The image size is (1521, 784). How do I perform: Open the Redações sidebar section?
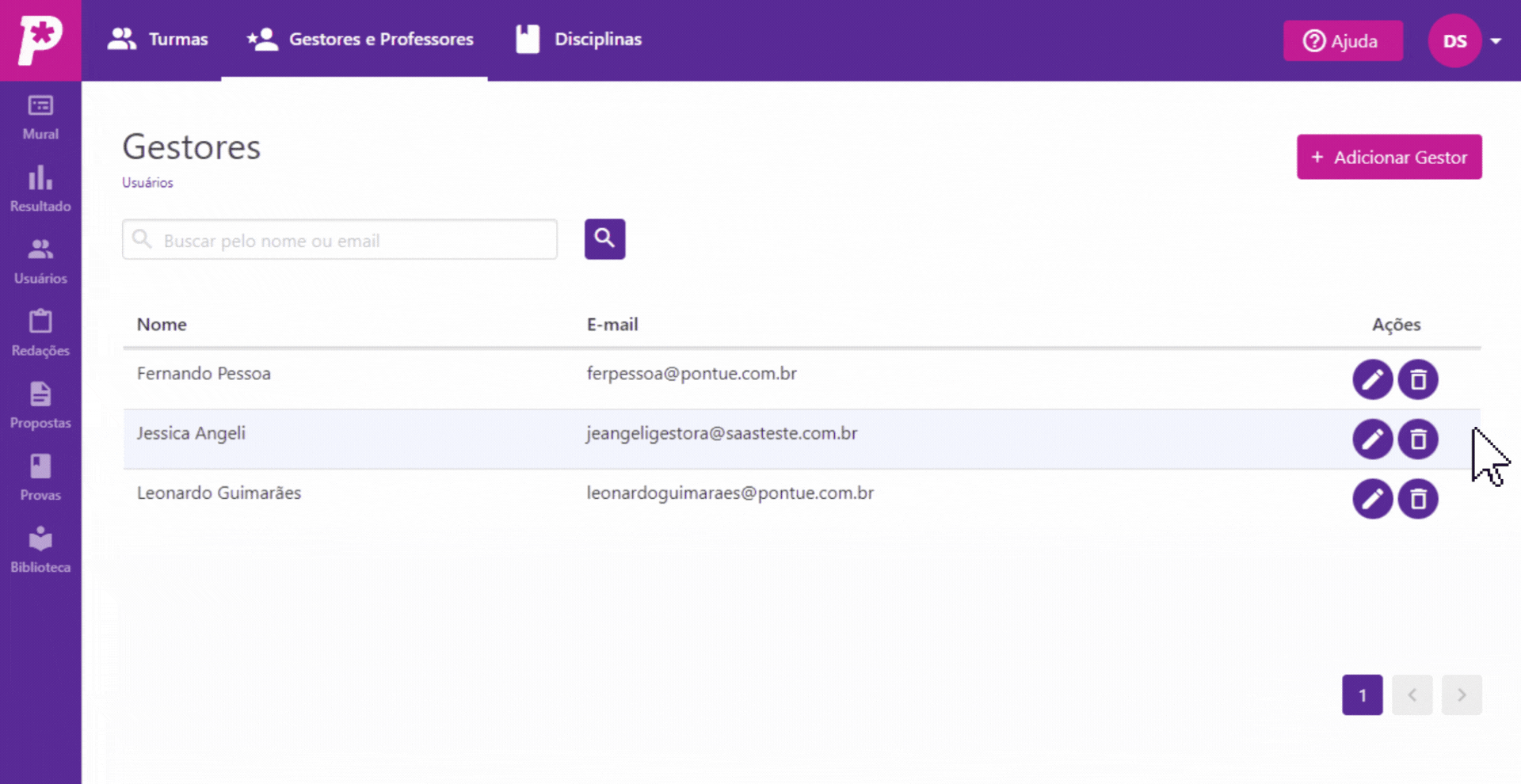click(40, 333)
